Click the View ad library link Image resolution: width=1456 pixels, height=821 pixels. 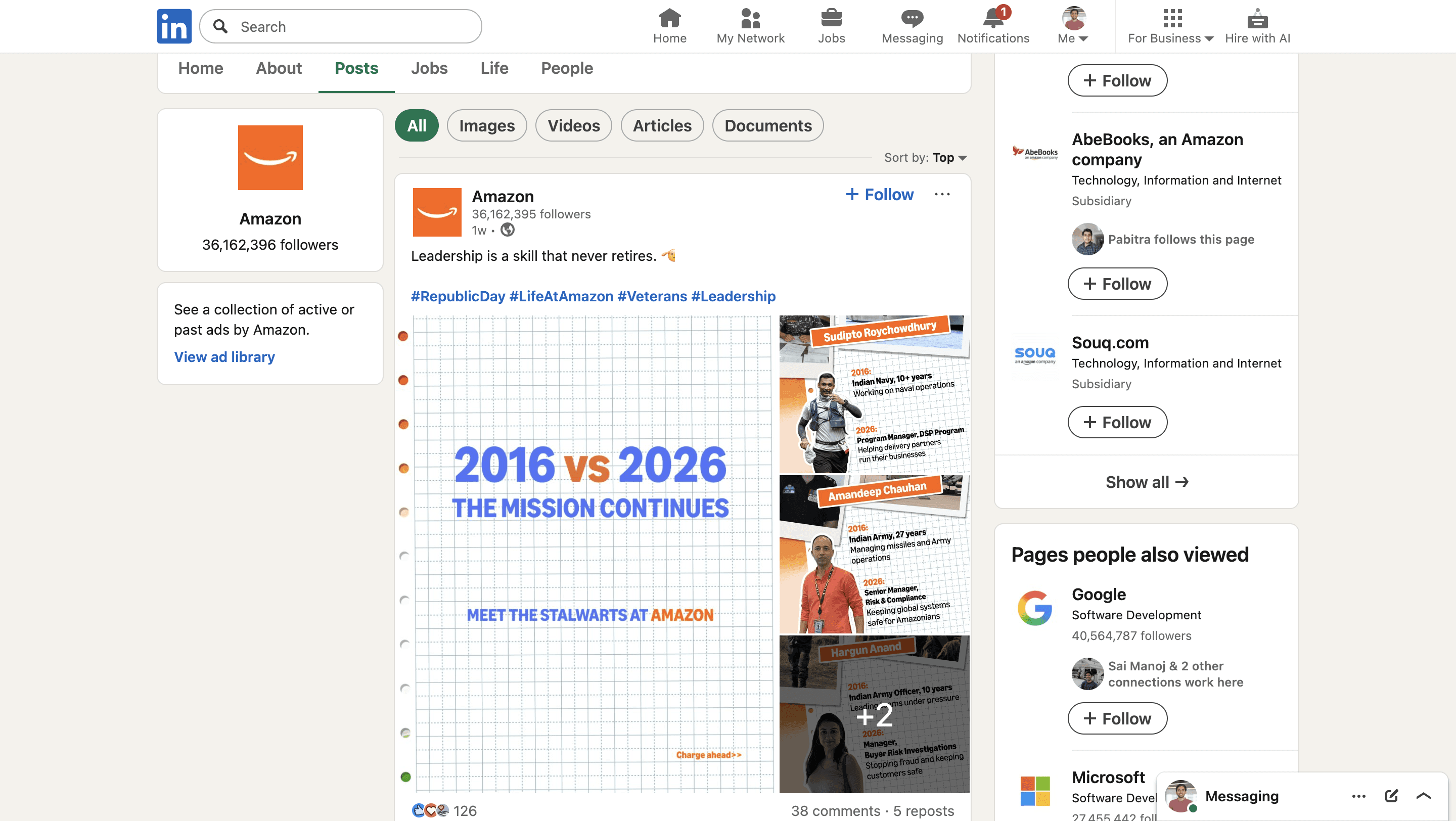coord(224,356)
